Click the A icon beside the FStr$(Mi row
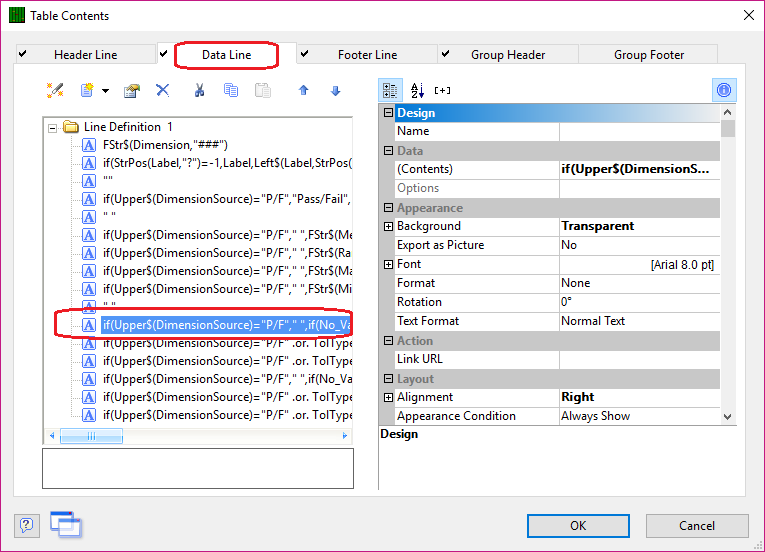 click(89, 289)
